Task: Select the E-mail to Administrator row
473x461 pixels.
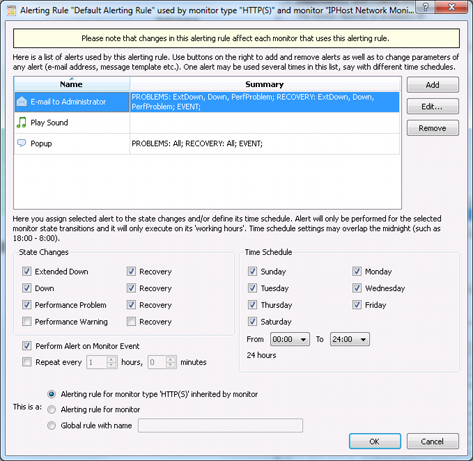Action: pos(207,102)
